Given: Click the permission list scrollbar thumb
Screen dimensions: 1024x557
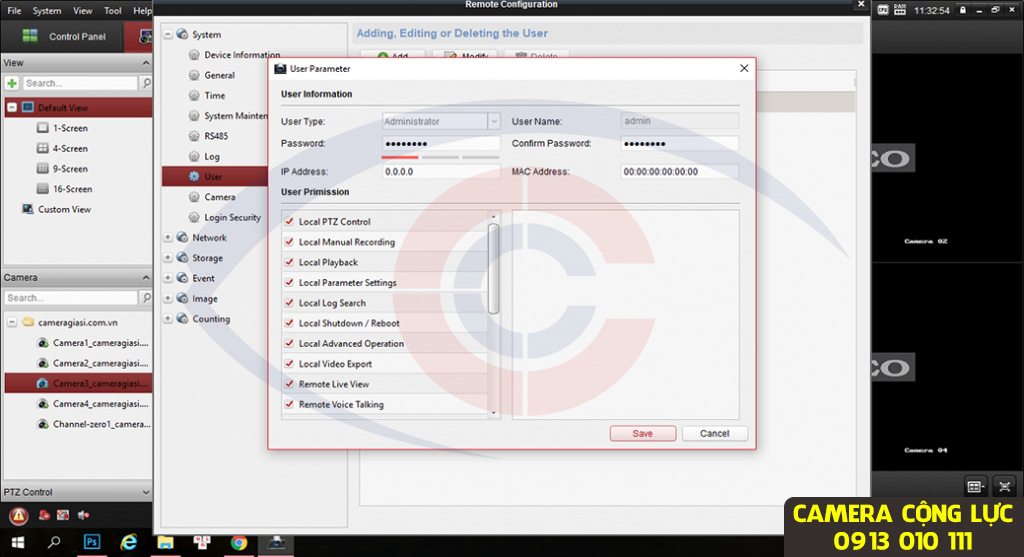Looking at the screenshot, I should (494, 268).
